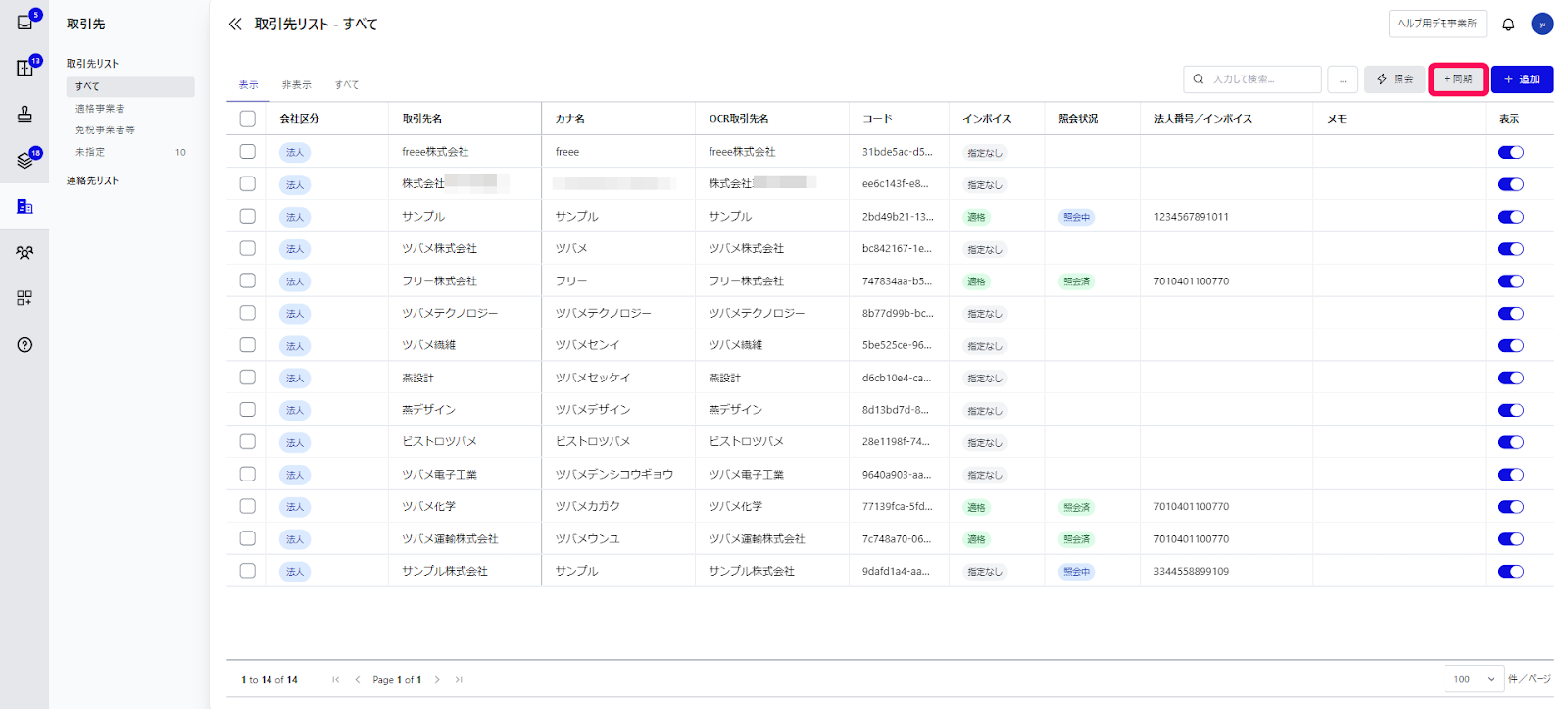
Task: Click the code 31bde5ac-d5... cell
Action: [898, 152]
